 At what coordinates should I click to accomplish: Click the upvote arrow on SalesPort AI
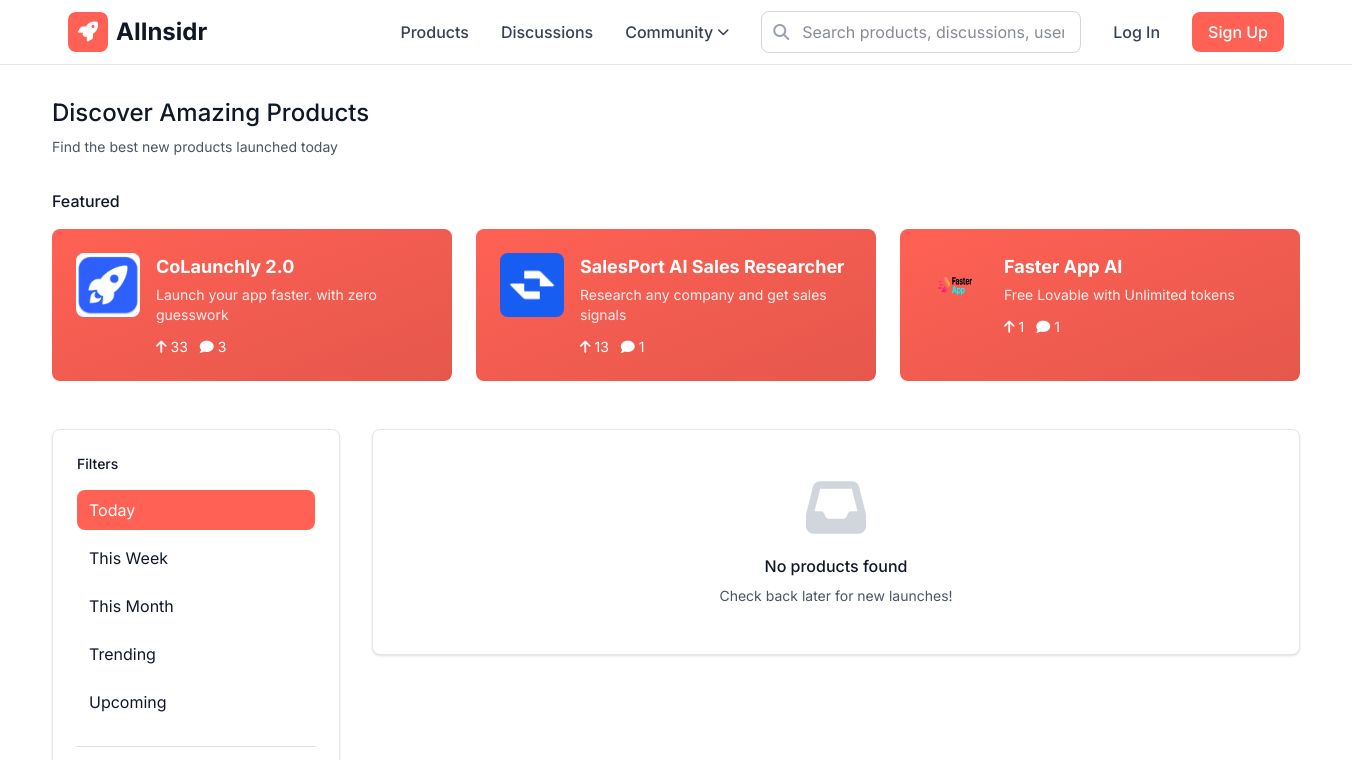[585, 347]
